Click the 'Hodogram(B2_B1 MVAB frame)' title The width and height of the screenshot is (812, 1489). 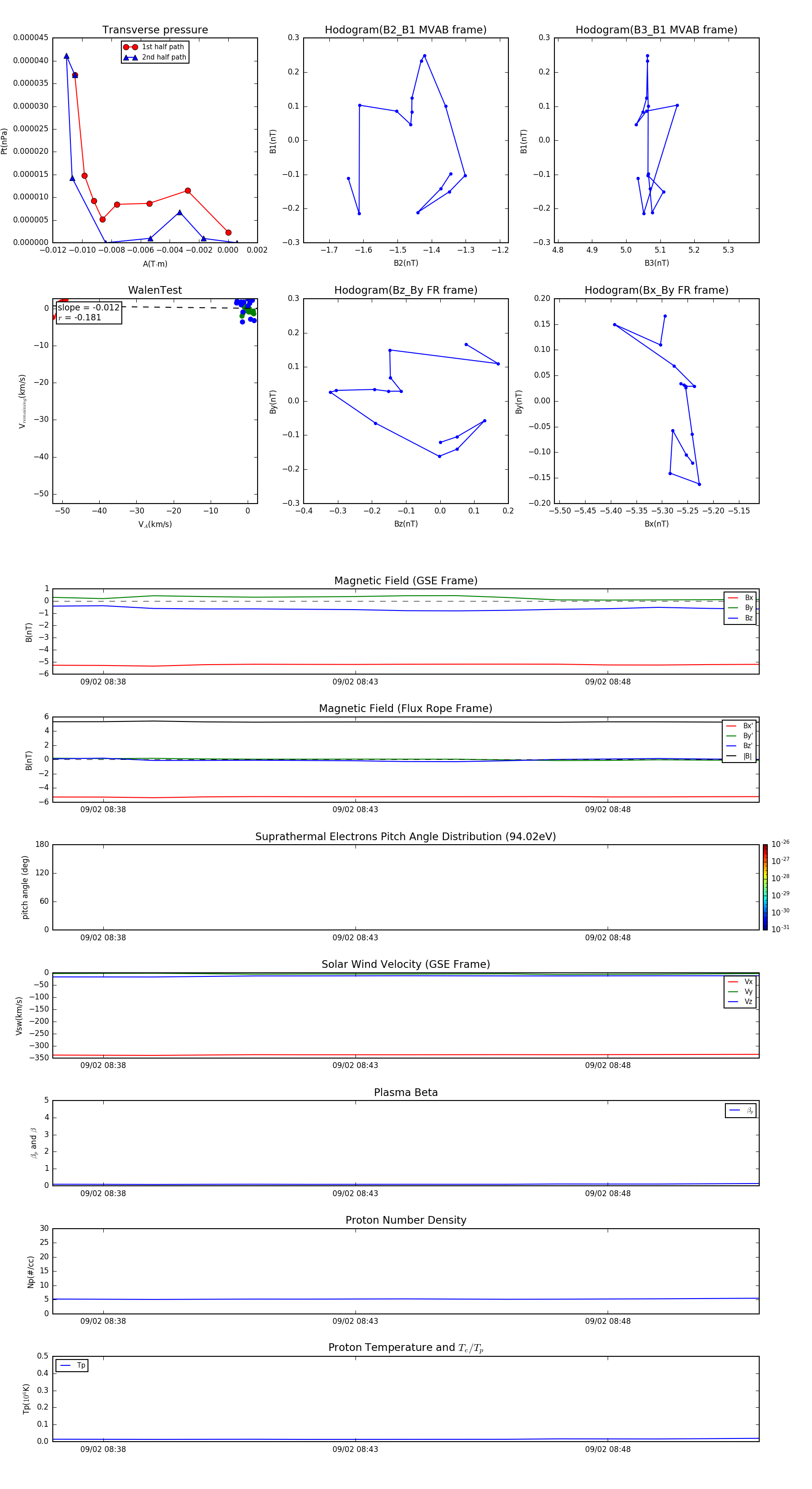406,30
